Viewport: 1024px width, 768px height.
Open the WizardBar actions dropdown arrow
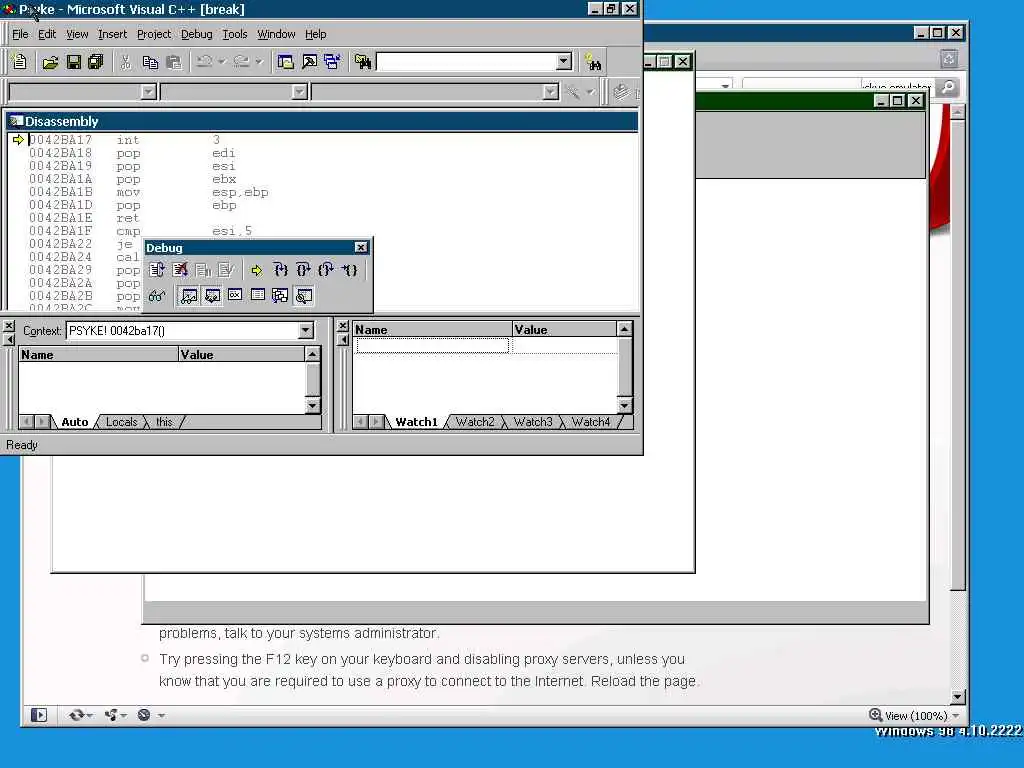pyautogui.click(x=590, y=92)
